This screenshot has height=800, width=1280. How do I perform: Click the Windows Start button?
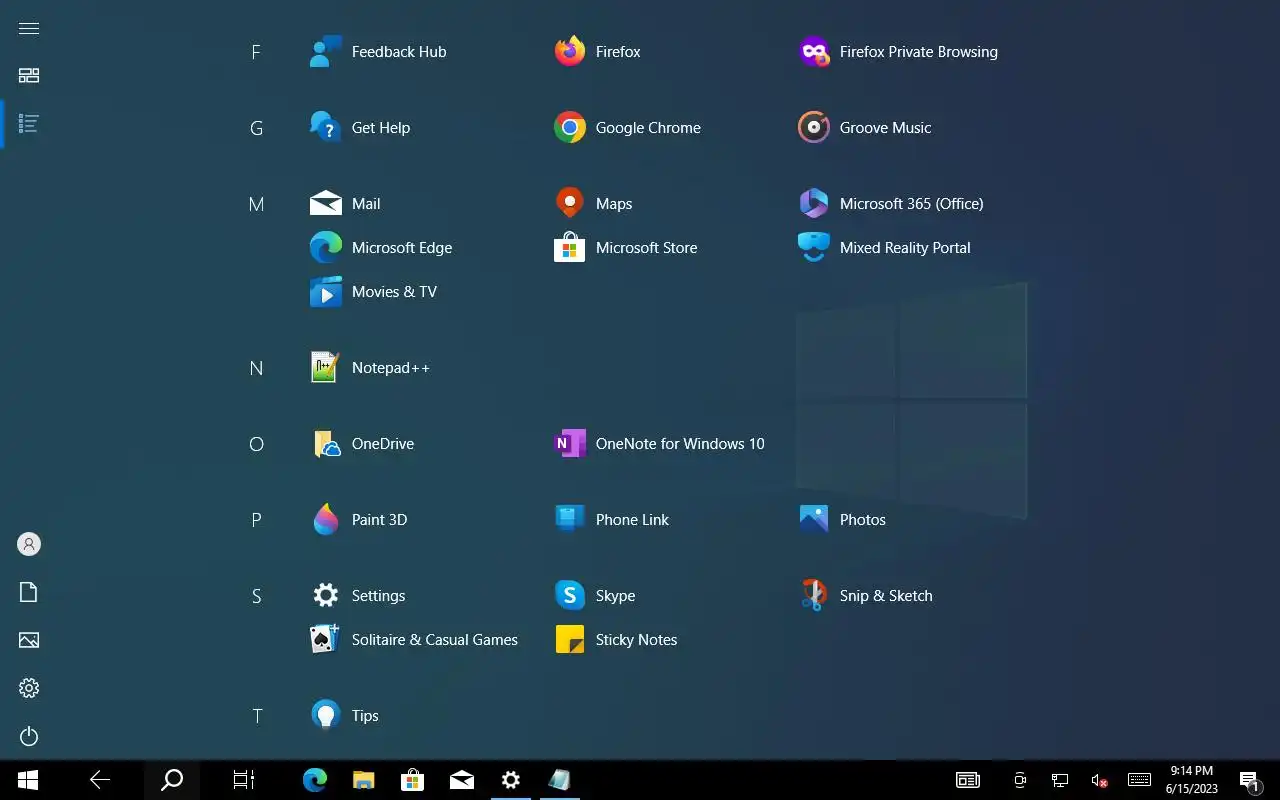(x=28, y=780)
